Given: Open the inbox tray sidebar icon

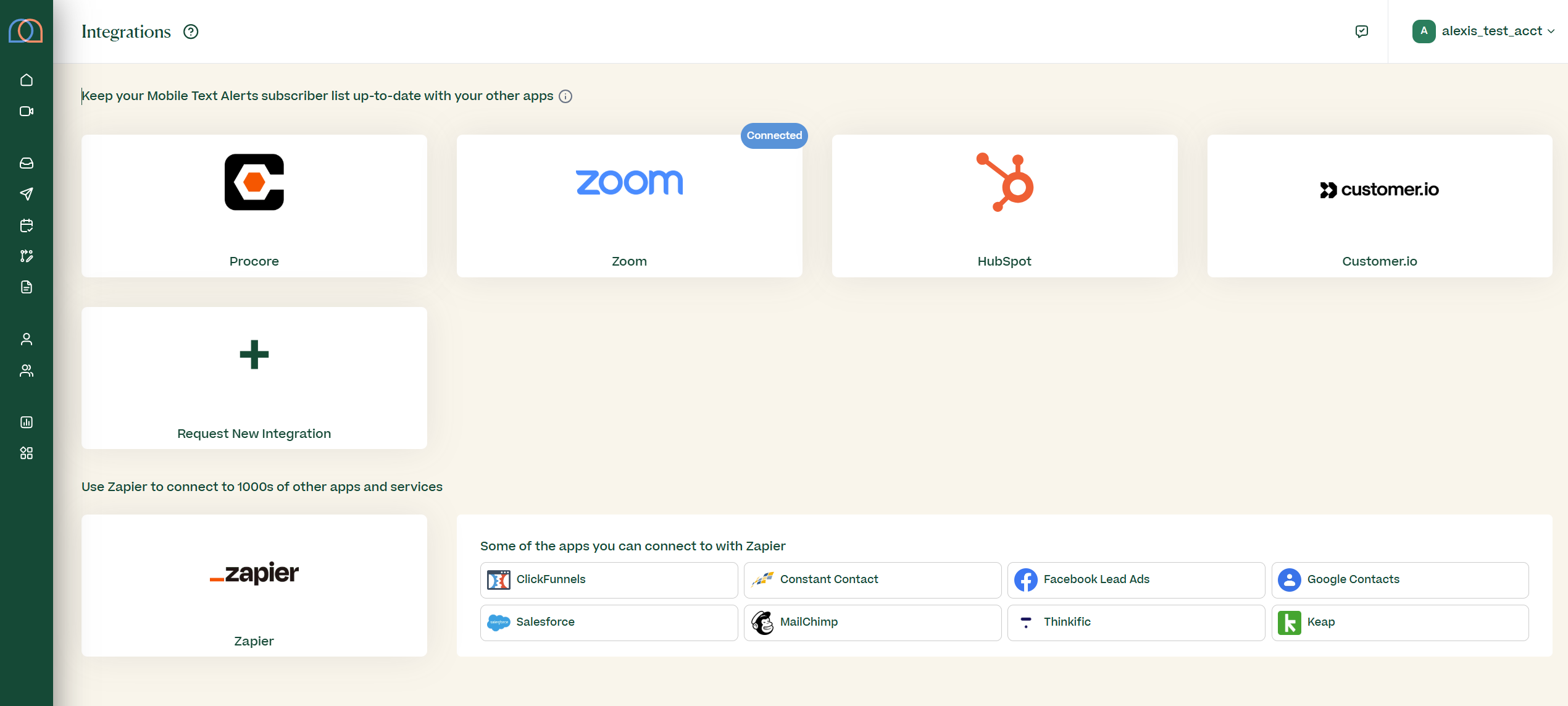Looking at the screenshot, I should pyautogui.click(x=27, y=163).
